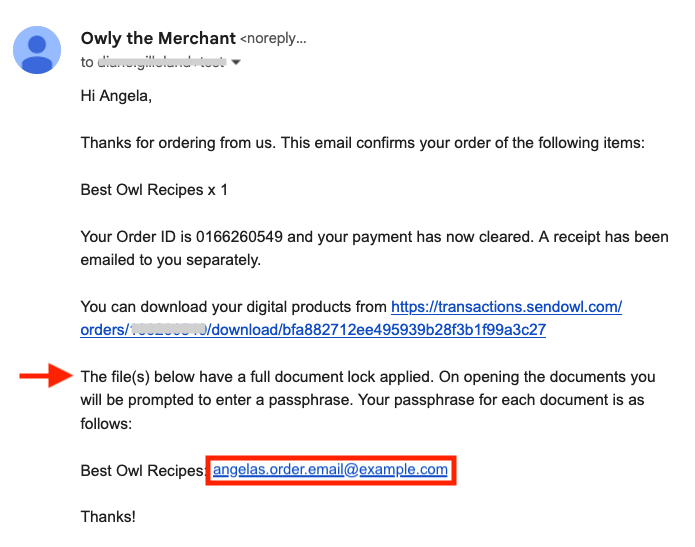The image size is (695, 547).
Task: Click the Order ID number 0166260549
Action: pyautogui.click(x=239, y=237)
